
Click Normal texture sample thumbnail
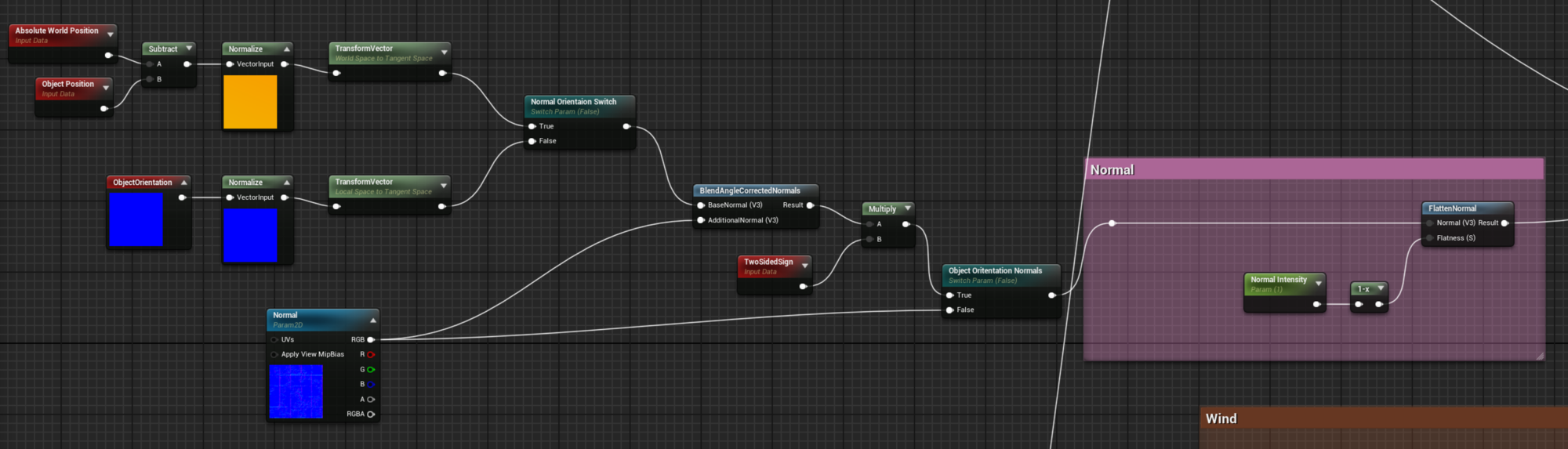pyautogui.click(x=296, y=391)
